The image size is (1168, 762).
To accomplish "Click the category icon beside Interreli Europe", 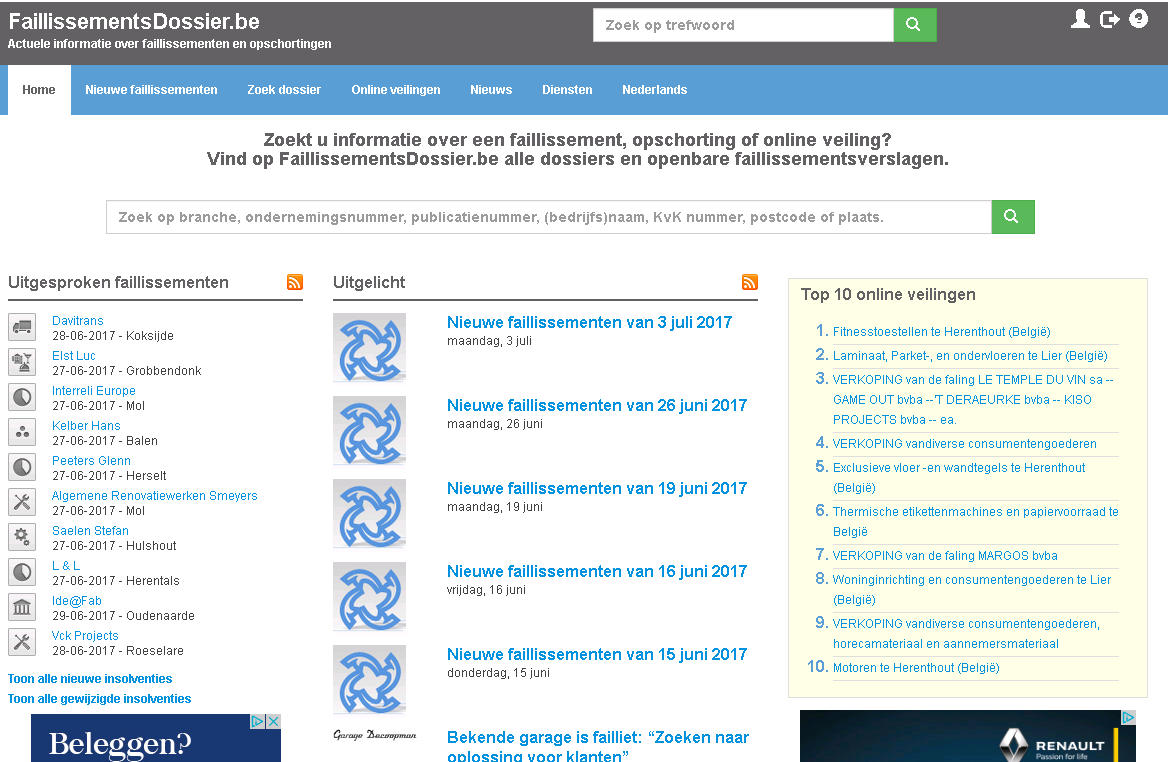I will (22, 397).
